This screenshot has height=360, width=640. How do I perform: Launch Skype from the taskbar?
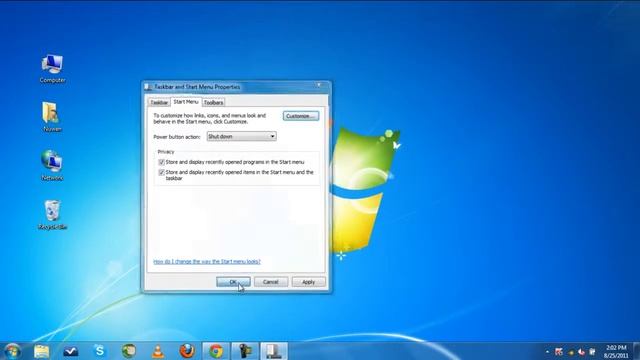point(100,351)
